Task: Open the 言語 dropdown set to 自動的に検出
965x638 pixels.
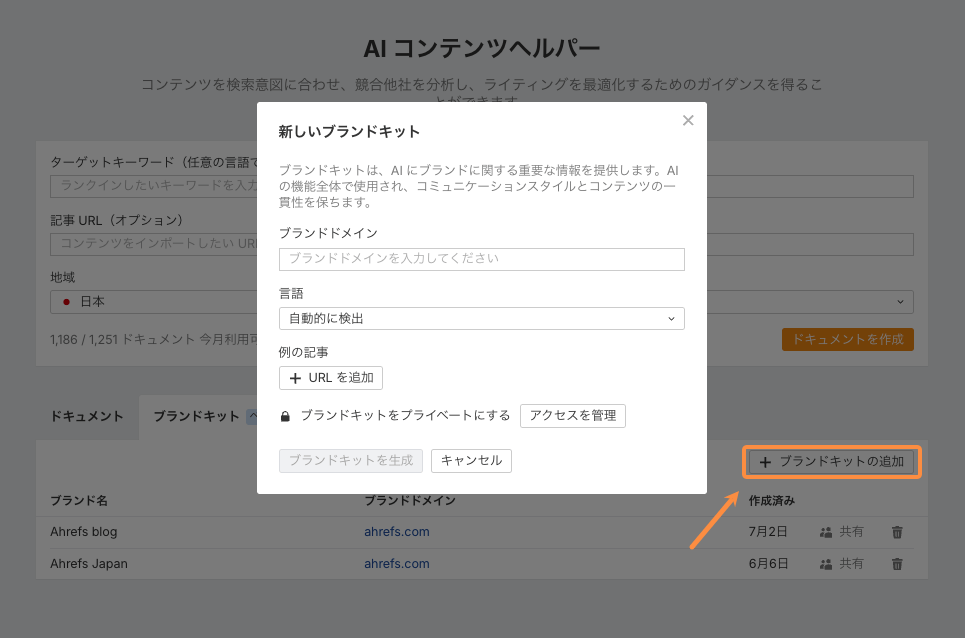Action: point(481,318)
